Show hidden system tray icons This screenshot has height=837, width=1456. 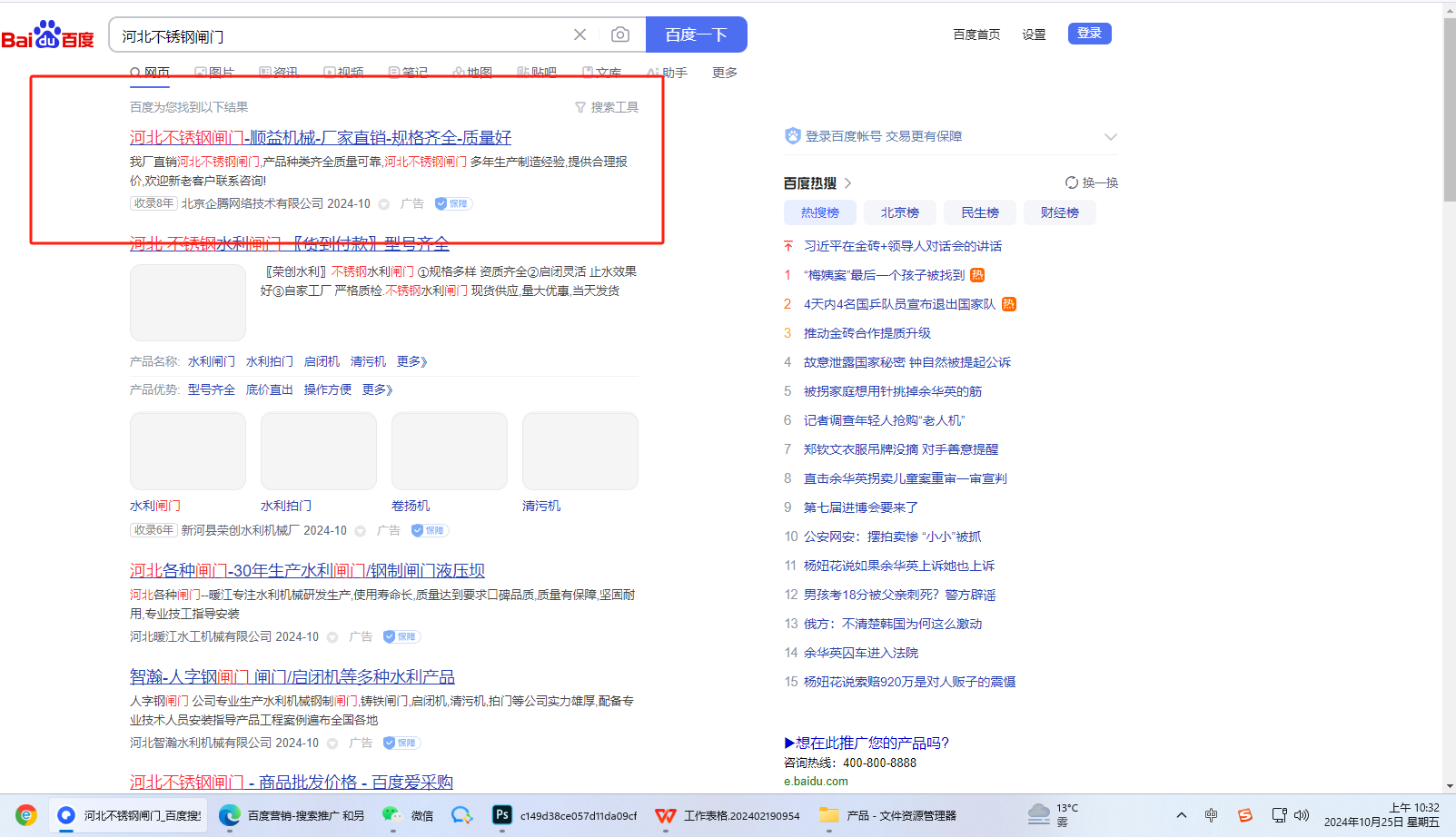tap(1181, 815)
